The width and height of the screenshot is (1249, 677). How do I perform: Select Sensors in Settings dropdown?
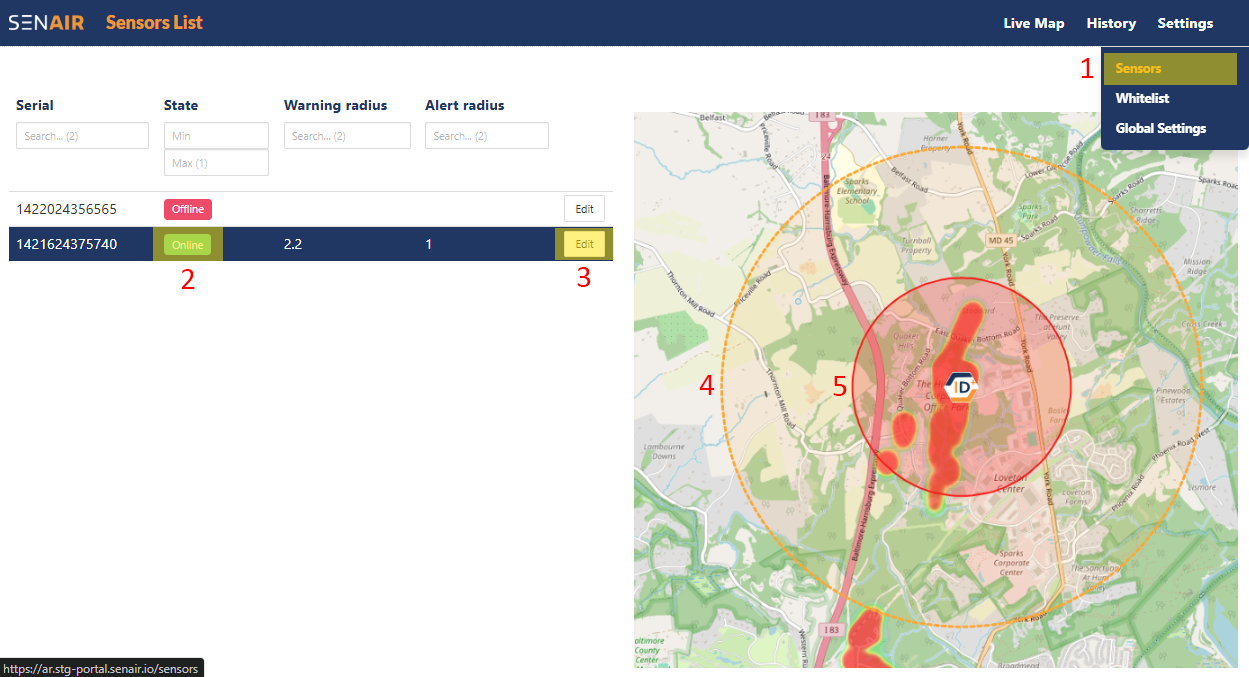(1170, 68)
